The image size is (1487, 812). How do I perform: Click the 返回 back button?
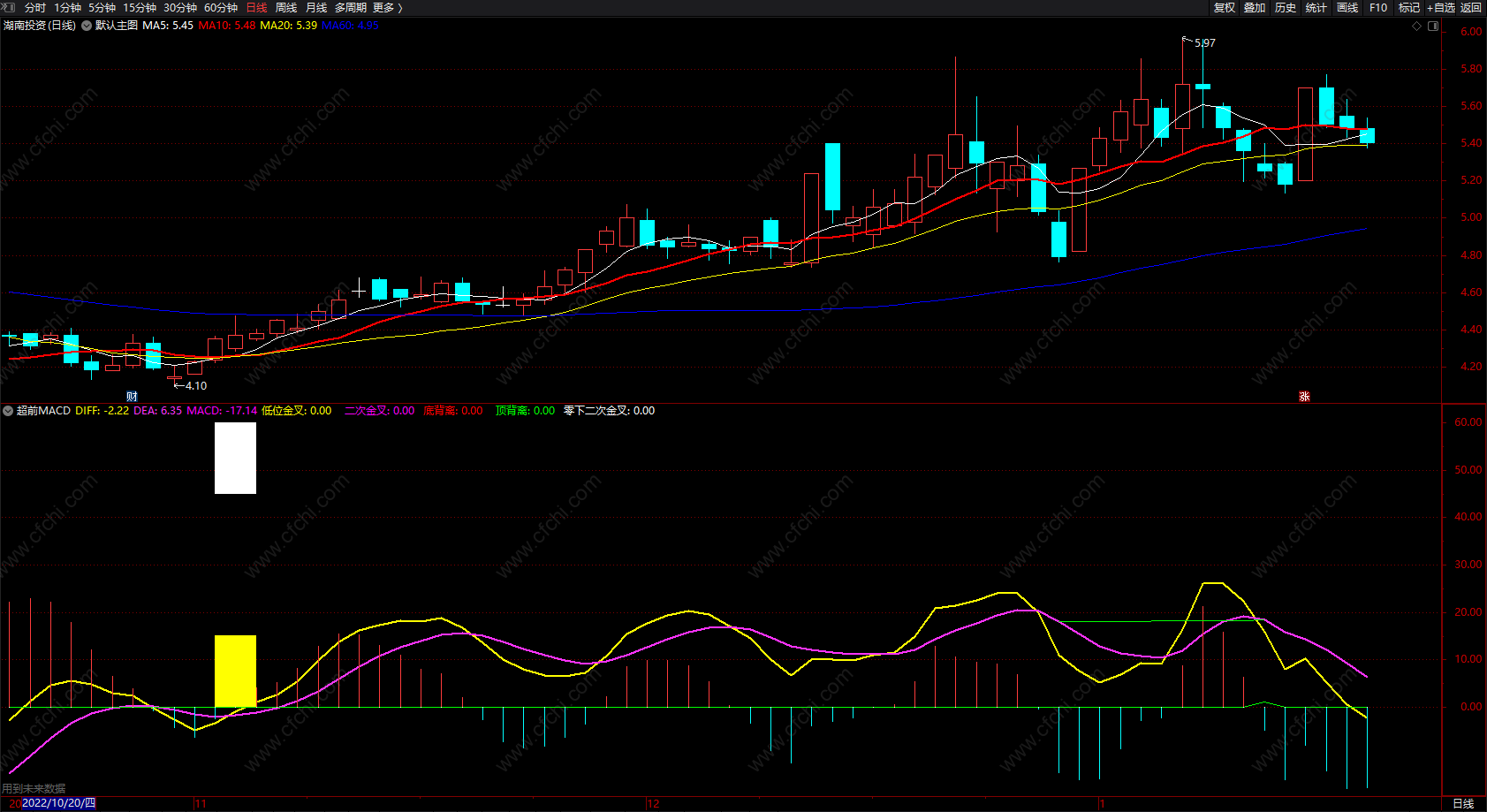coord(1471,8)
